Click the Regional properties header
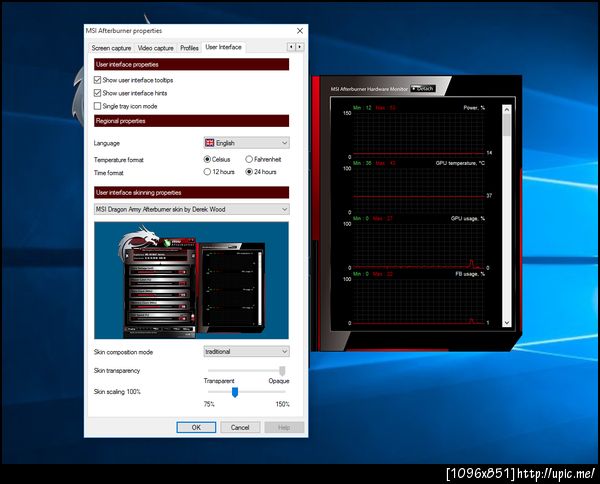This screenshot has width=600, height=484. pos(191,121)
